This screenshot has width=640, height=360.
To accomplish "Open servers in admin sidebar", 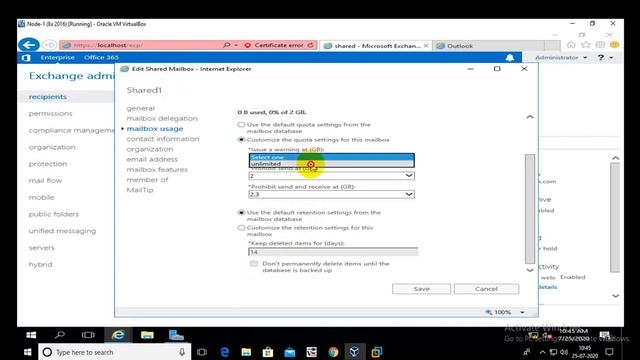I will pyautogui.click(x=41, y=247).
